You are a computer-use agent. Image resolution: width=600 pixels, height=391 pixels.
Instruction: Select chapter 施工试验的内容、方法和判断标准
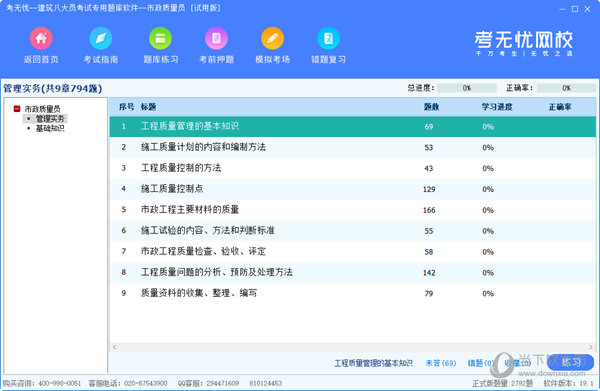352,231
